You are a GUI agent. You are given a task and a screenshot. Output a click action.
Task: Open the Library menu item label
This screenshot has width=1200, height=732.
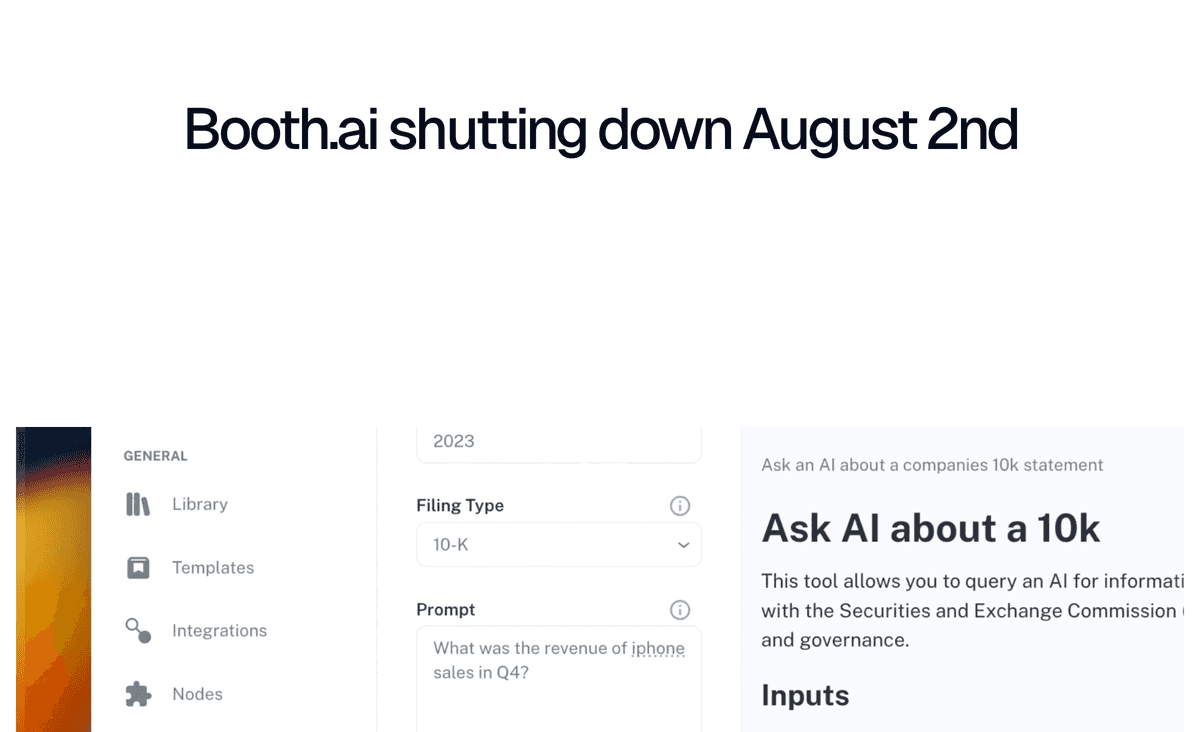[x=200, y=504]
